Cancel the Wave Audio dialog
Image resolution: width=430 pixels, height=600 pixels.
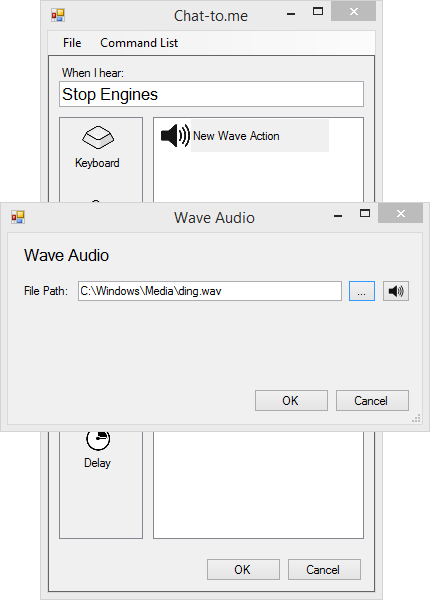[372, 401]
